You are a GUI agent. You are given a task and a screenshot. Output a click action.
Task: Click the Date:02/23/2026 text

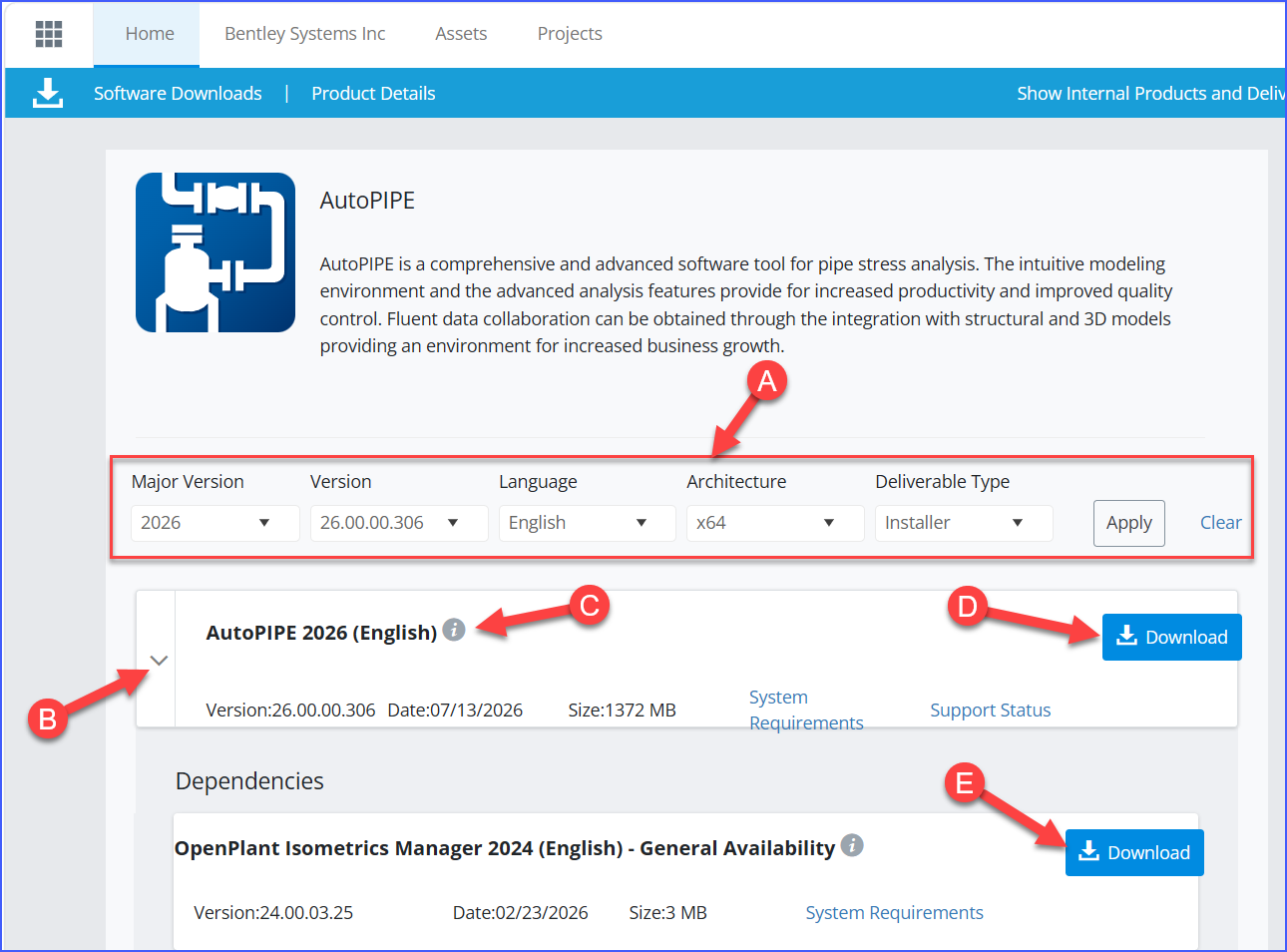point(521,912)
